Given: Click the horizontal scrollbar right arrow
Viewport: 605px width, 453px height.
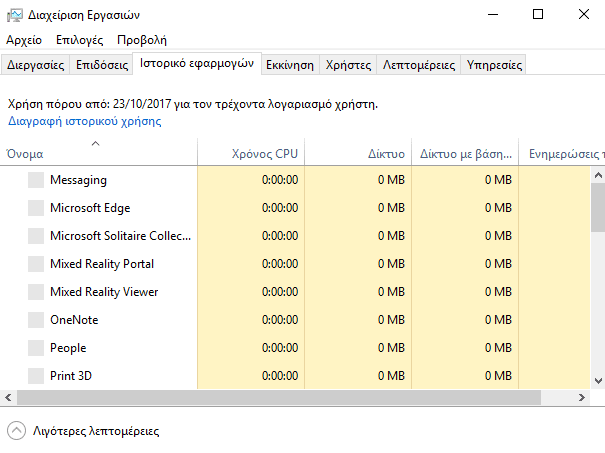Looking at the screenshot, I should 581,397.
